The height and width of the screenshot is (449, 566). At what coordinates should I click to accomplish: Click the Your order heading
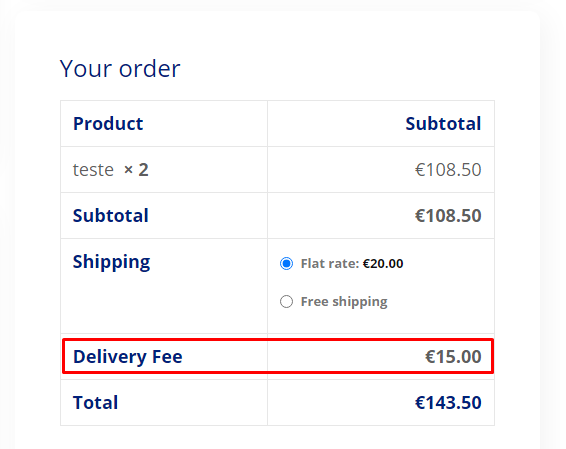pos(120,69)
